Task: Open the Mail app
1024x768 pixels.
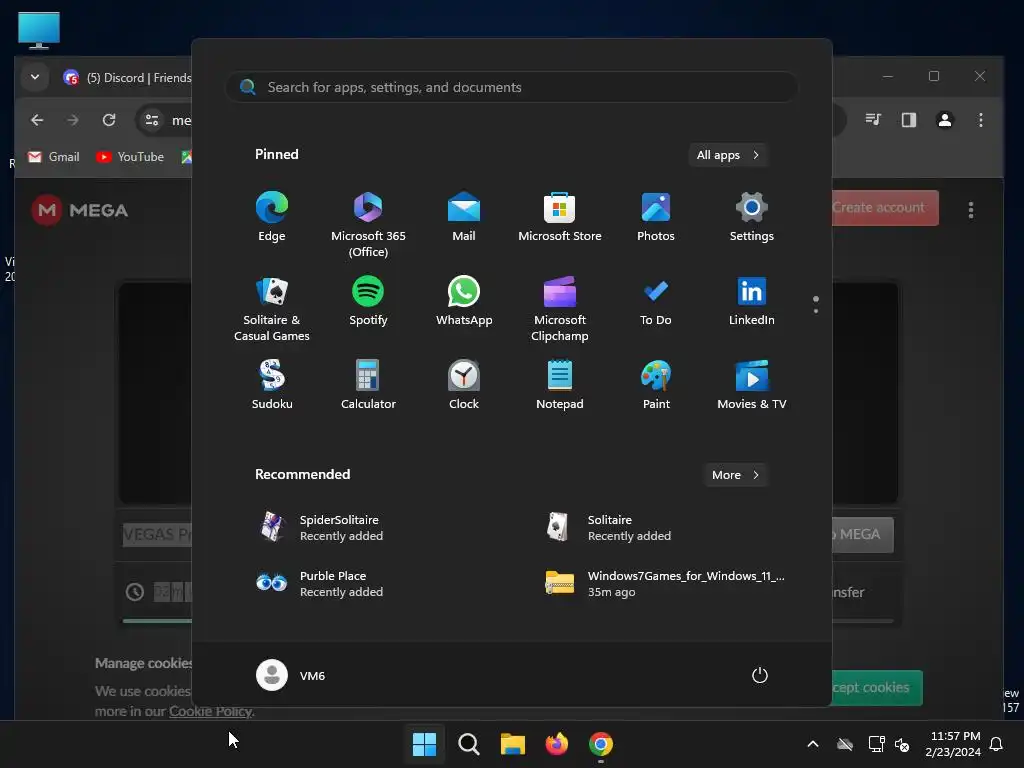Action: coord(464,217)
